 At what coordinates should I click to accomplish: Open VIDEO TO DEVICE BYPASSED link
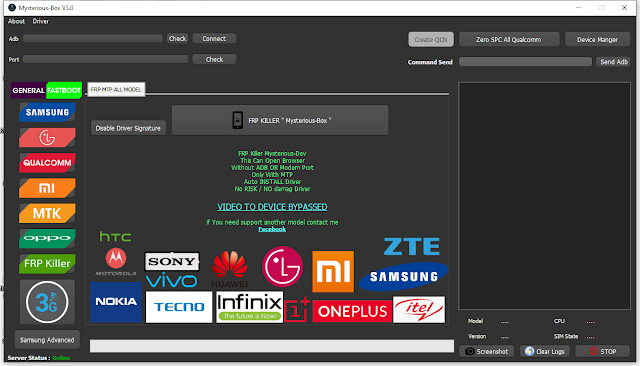click(x=272, y=207)
